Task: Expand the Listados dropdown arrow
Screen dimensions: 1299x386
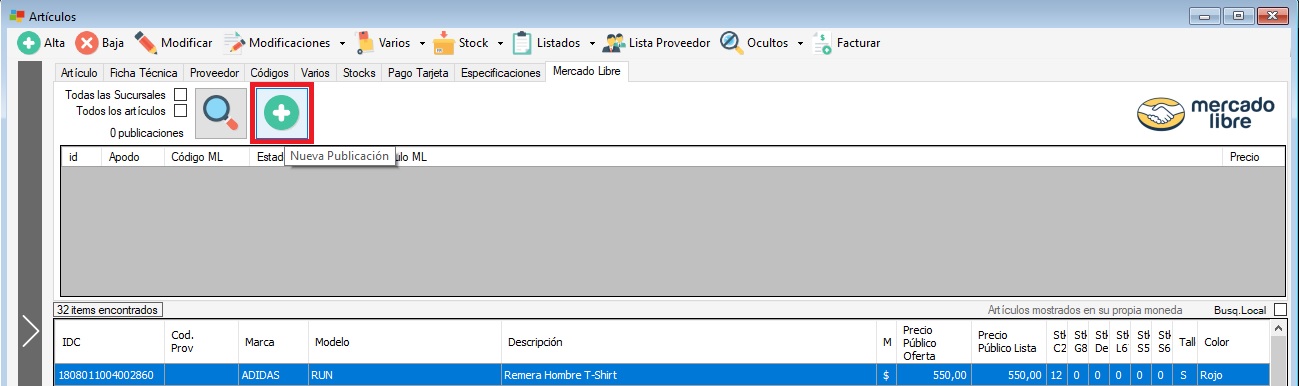Action: [x=592, y=44]
